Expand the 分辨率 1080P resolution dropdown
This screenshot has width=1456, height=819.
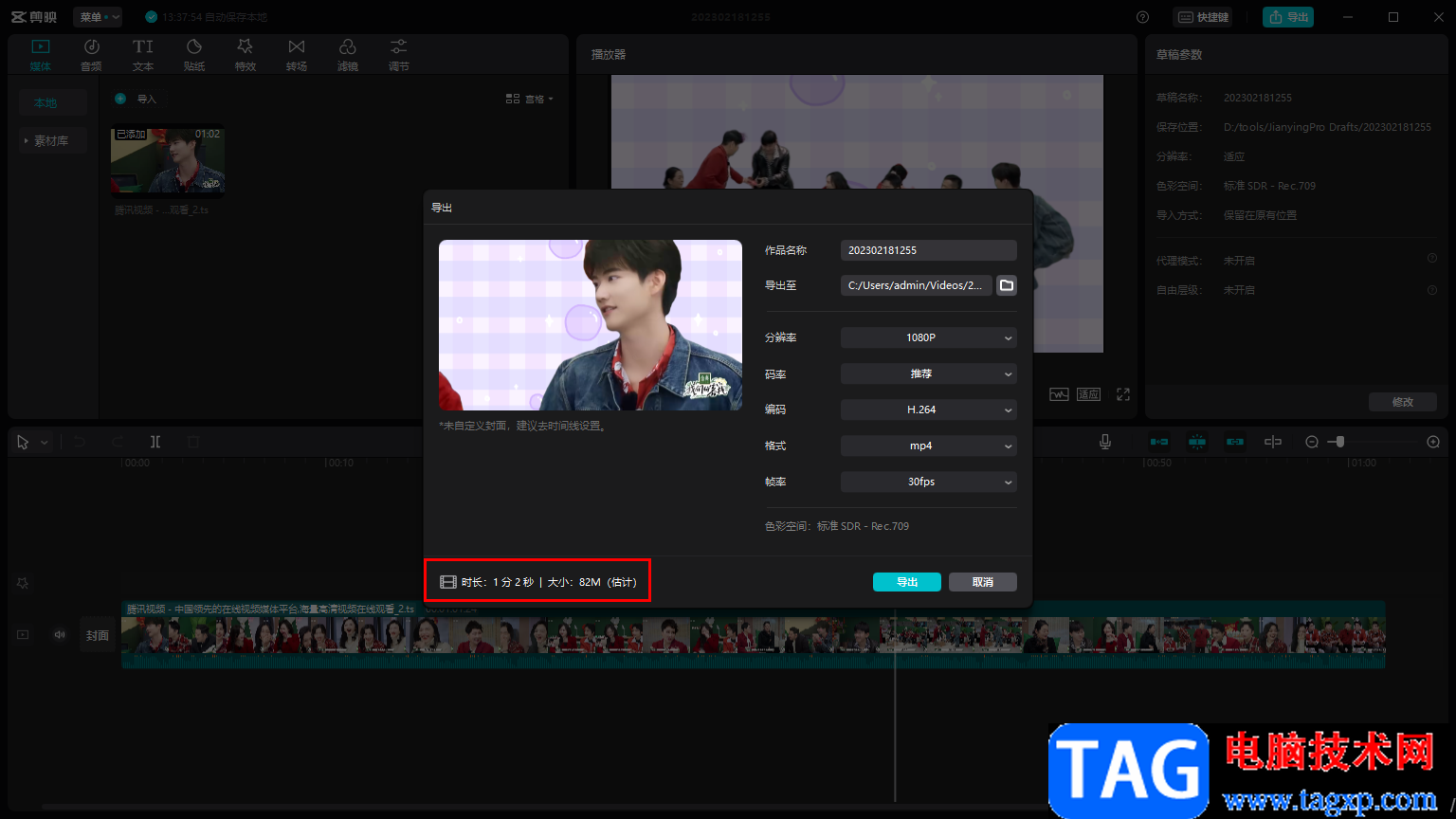tap(929, 337)
